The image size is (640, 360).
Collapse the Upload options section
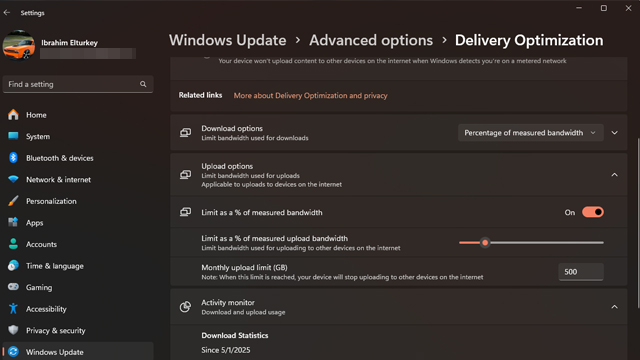tap(614, 175)
